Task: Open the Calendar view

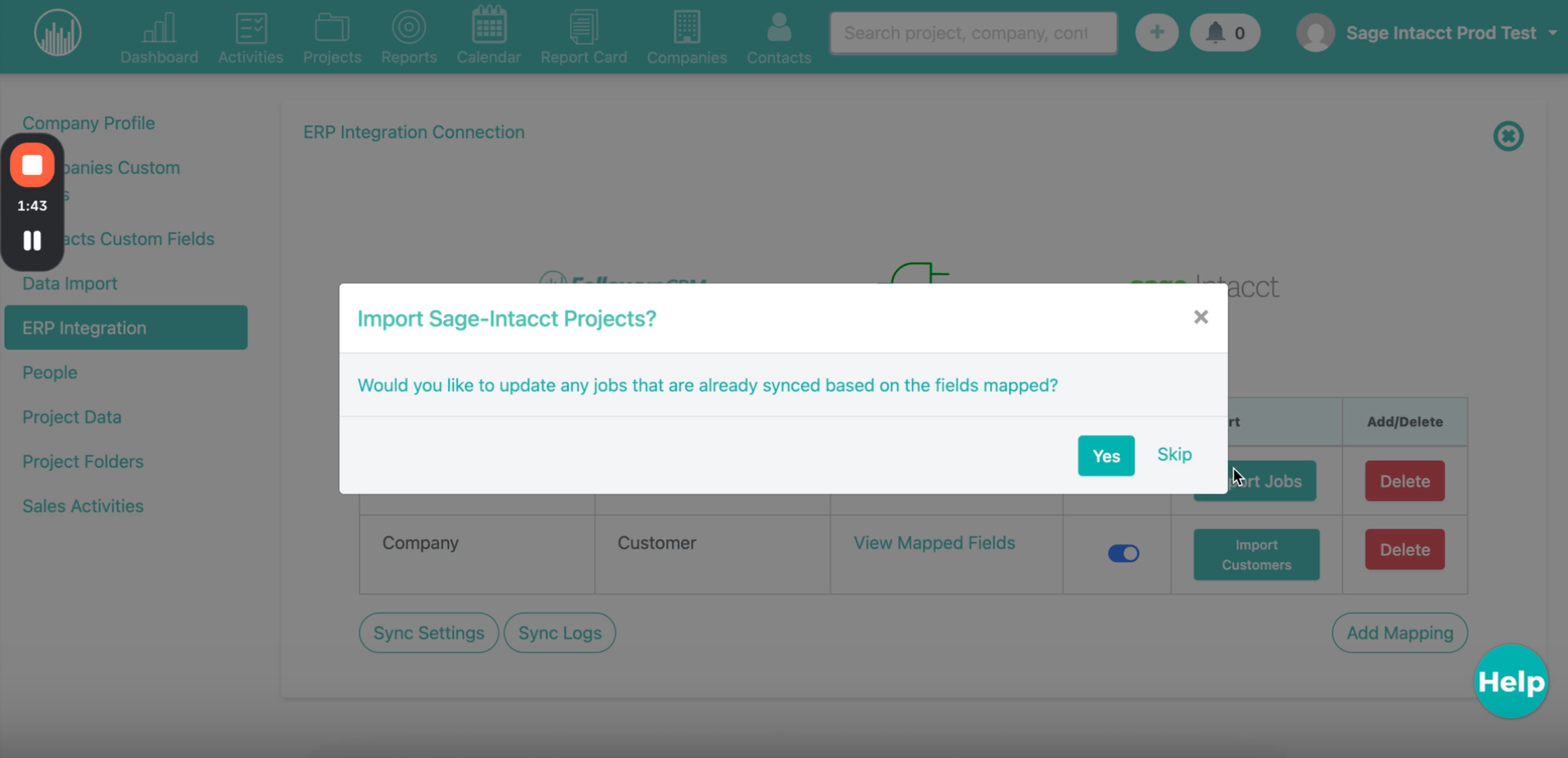Action: click(x=488, y=38)
